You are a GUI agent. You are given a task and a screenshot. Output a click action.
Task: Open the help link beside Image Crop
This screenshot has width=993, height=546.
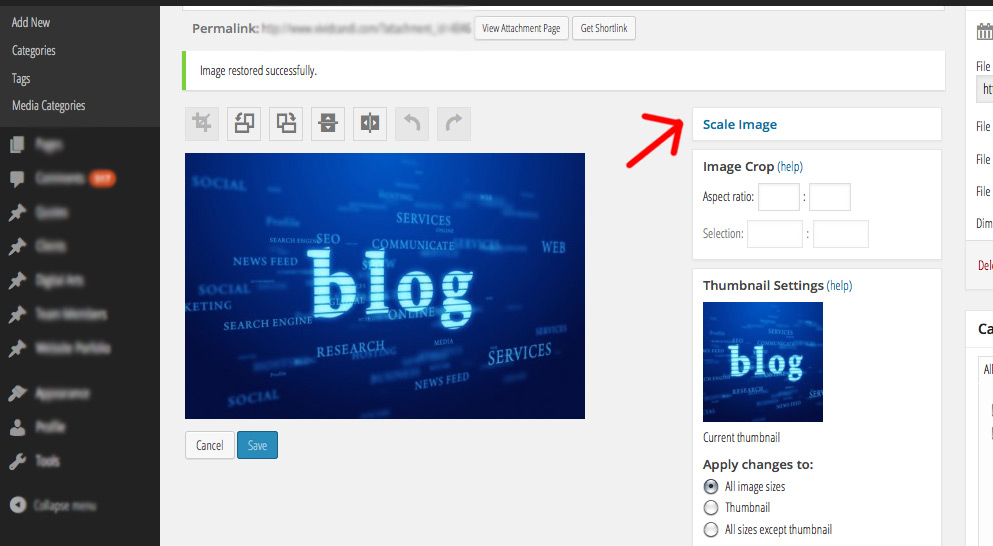tap(790, 167)
